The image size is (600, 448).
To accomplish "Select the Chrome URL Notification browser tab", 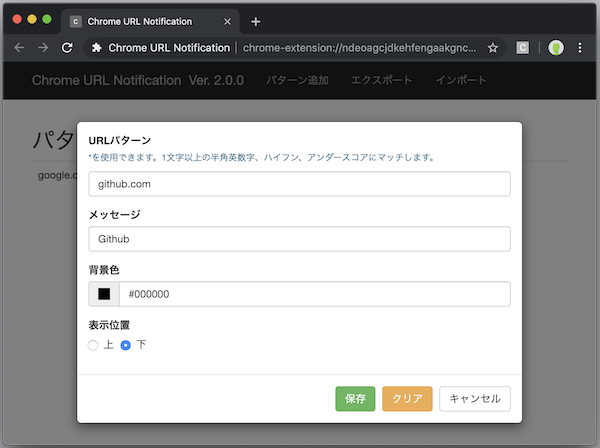I will 150,21.
